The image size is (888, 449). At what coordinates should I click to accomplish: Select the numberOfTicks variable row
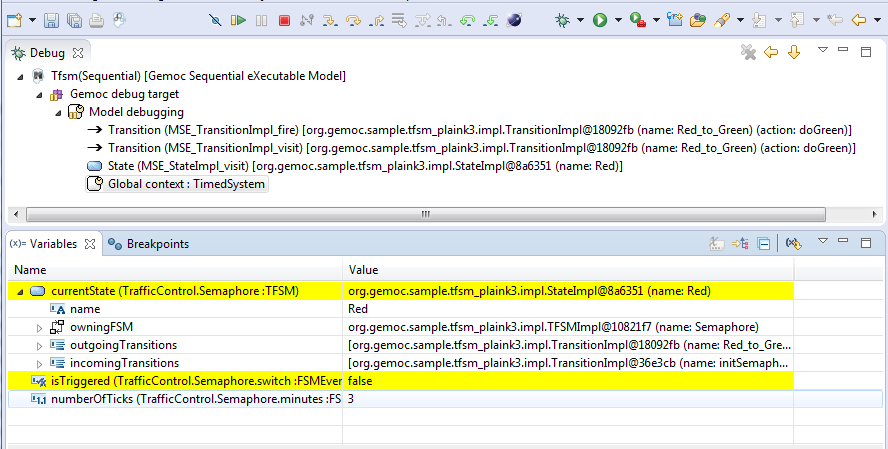[x=180, y=399]
